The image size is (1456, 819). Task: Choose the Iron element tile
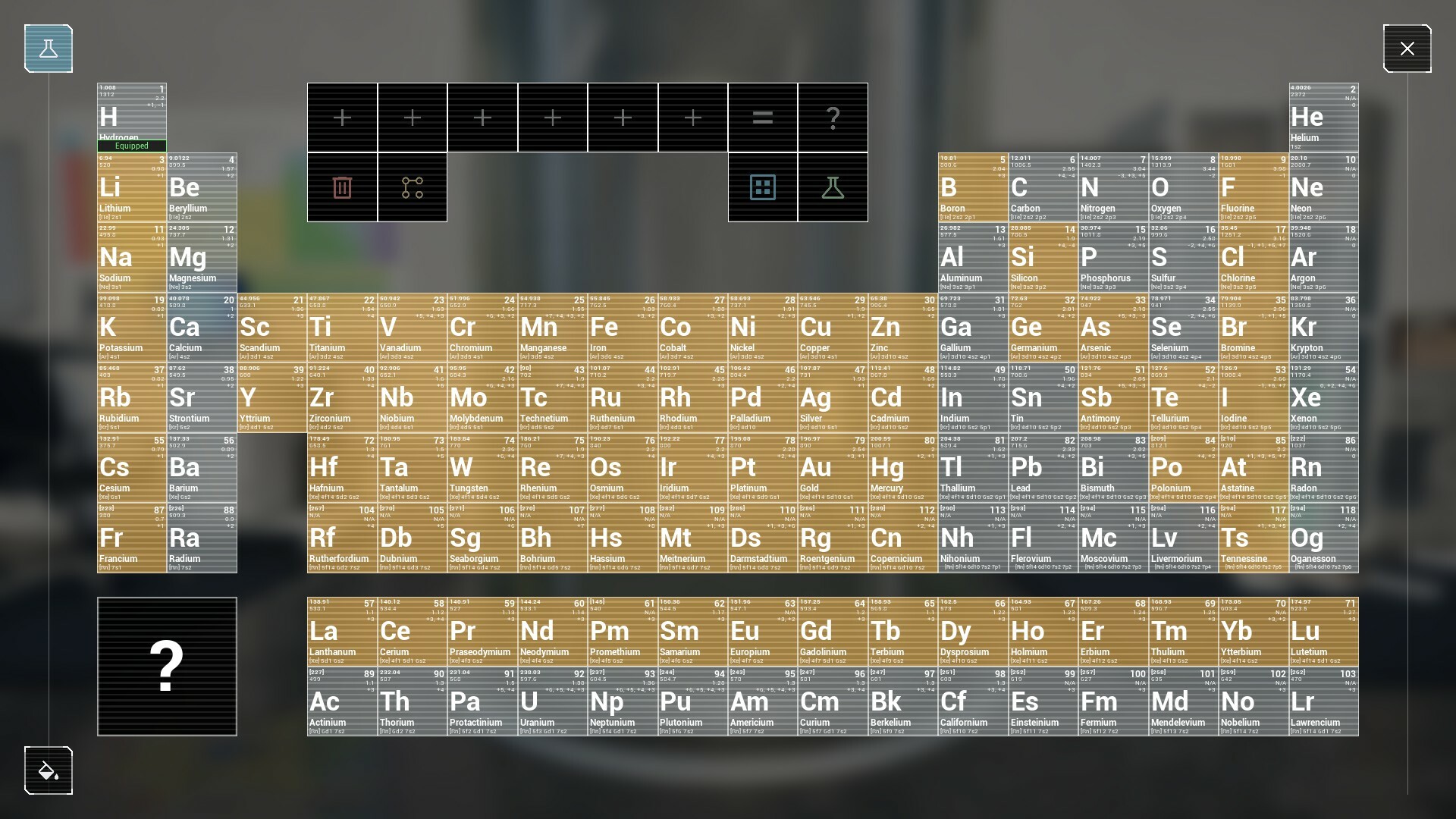(622, 328)
